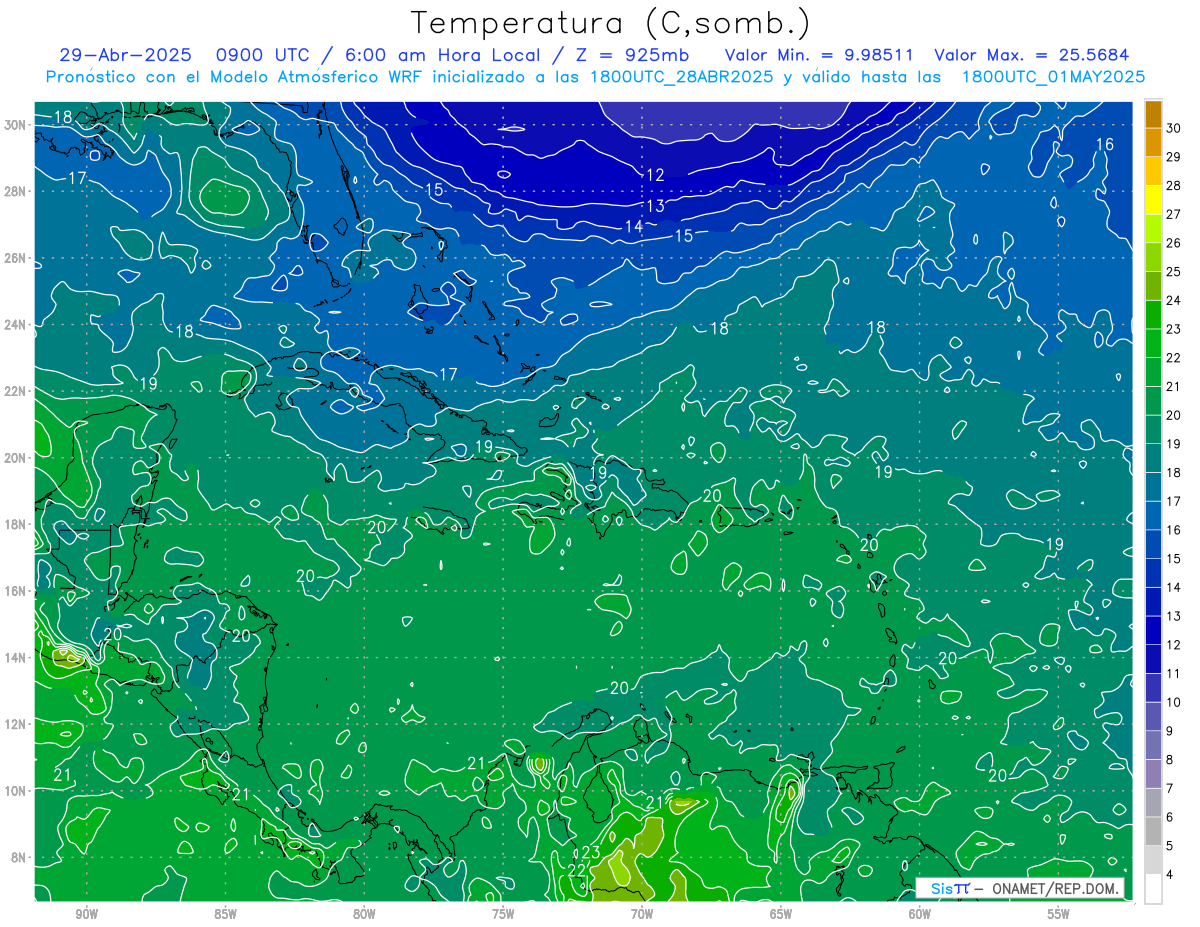Select latitude label "30N"
This screenshot has width=1200, height=927.
[17, 124]
